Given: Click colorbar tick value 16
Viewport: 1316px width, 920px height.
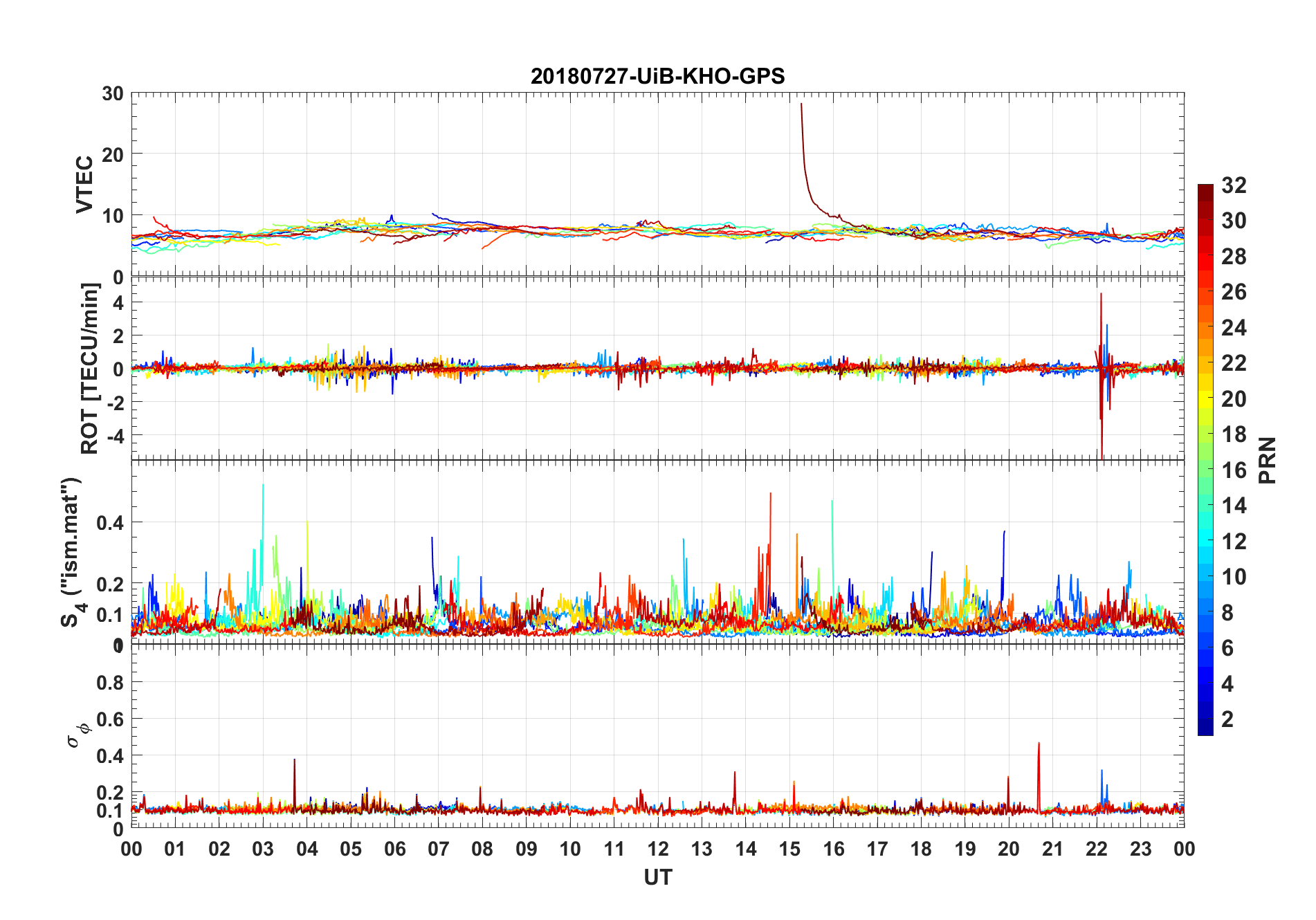Looking at the screenshot, I should tap(1234, 470).
